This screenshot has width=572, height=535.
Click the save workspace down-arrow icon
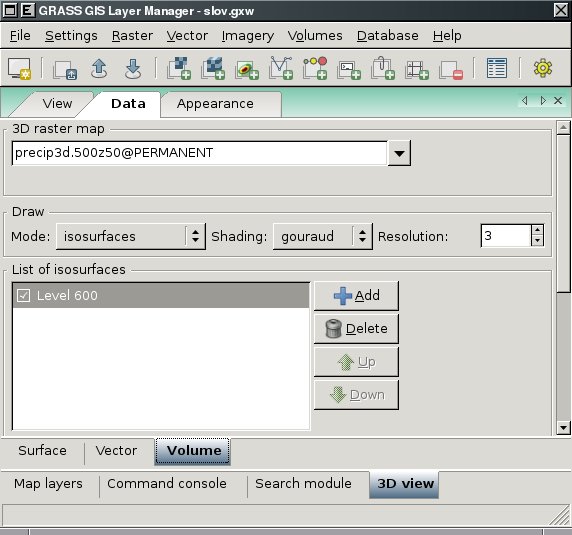(x=133, y=69)
